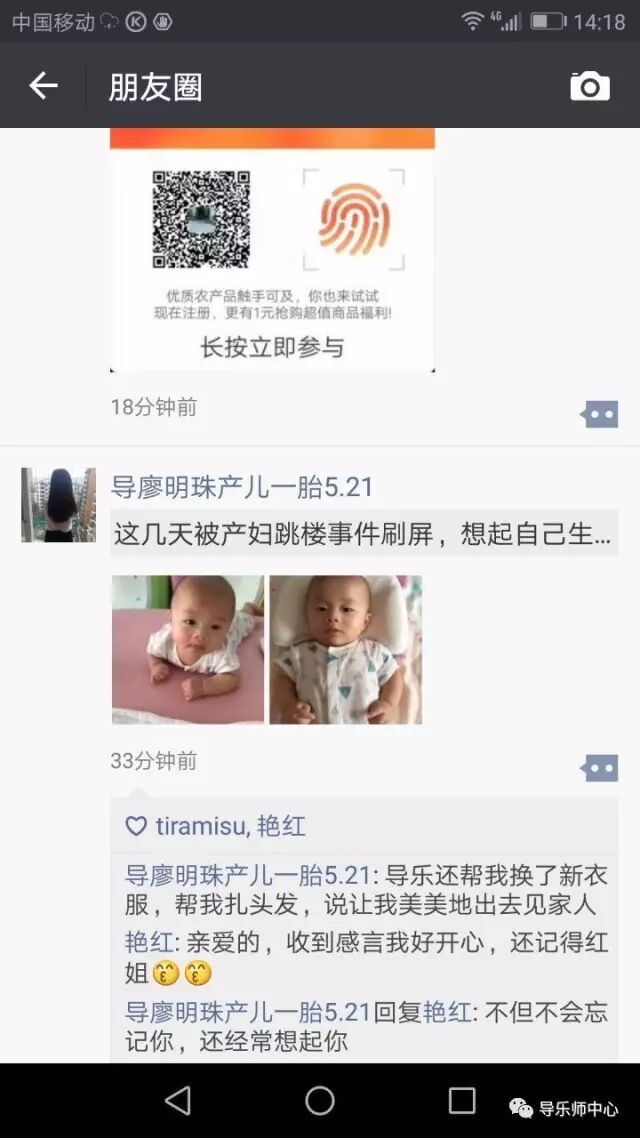640x1138 pixels.
Task: Open tiramisu's profile from likes
Action: (x=202, y=826)
